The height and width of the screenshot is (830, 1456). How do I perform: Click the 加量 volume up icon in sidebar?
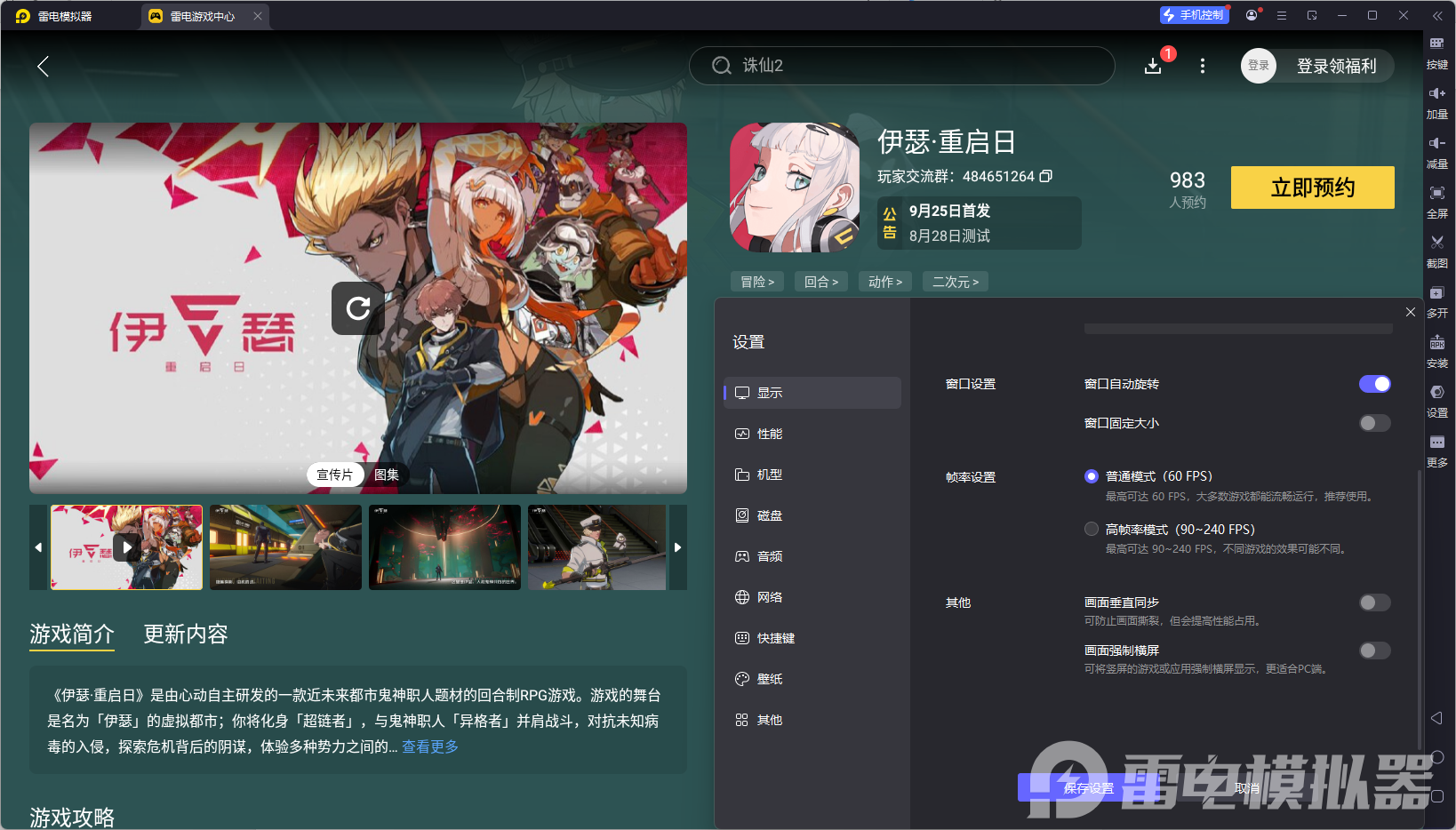1437,102
